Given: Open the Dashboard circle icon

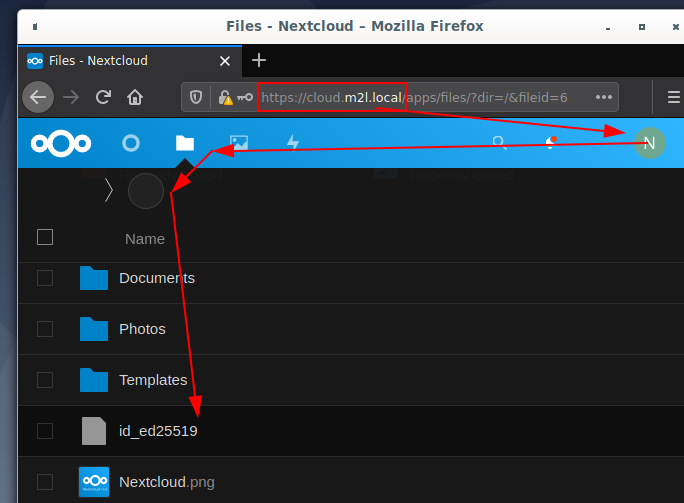Looking at the screenshot, I should 131,143.
